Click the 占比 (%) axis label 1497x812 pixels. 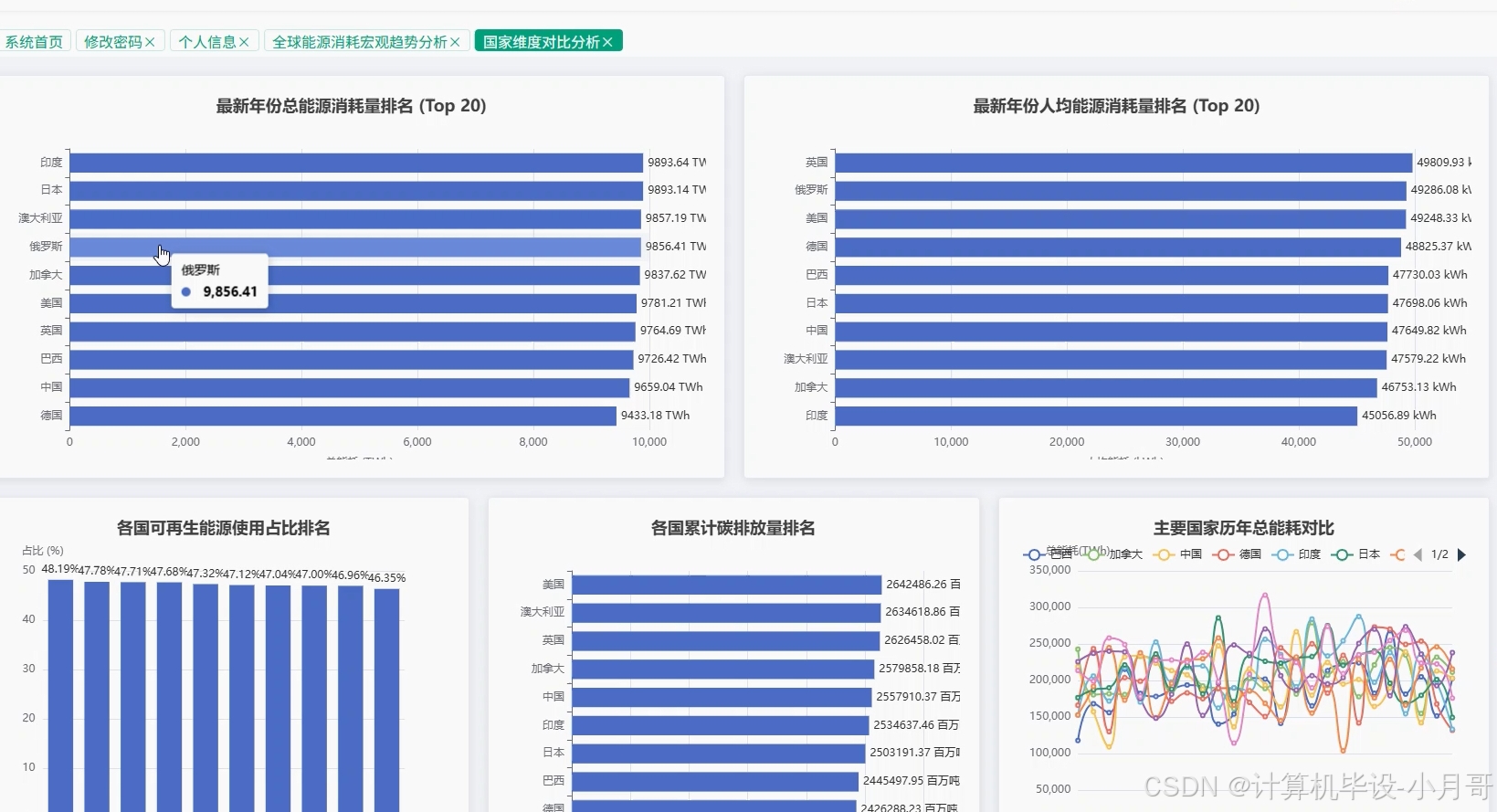tap(43, 551)
